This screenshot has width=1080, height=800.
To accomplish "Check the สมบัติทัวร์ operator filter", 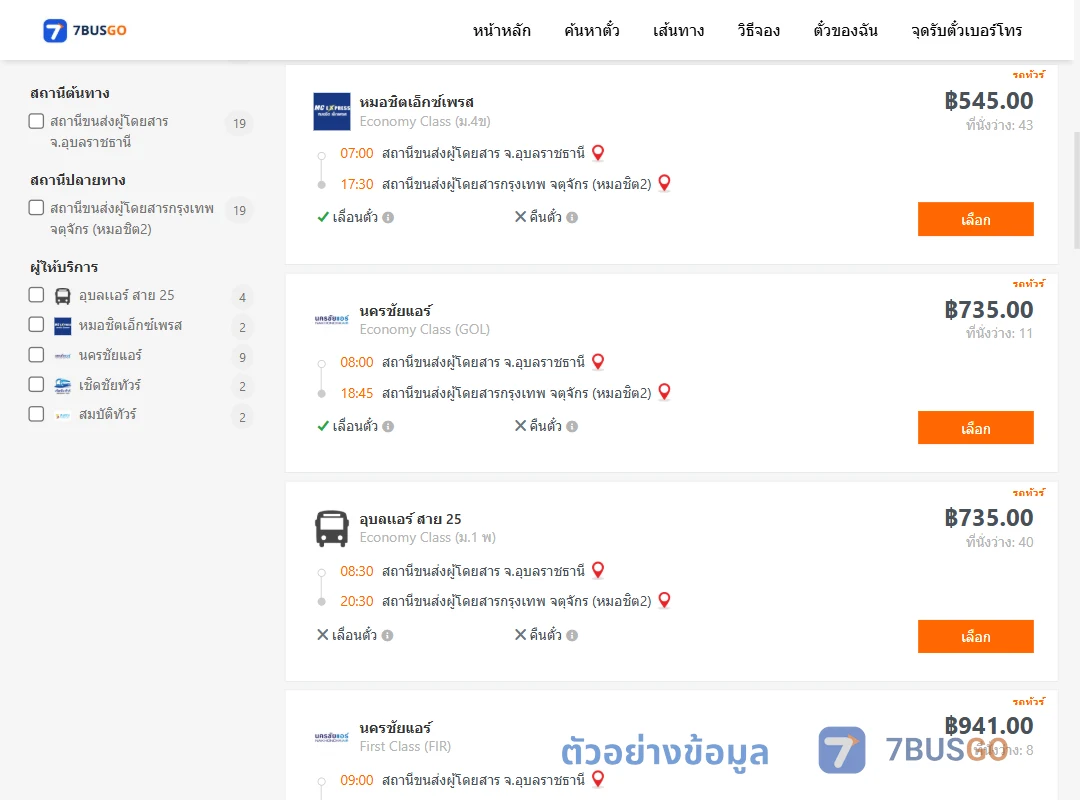I will pyautogui.click(x=37, y=414).
